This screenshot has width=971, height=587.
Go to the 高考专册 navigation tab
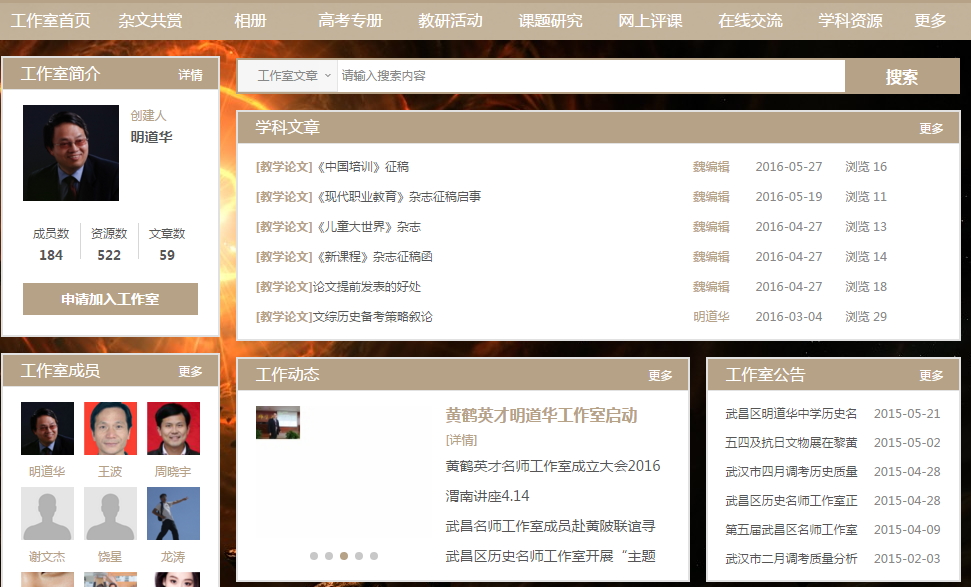[x=350, y=20]
